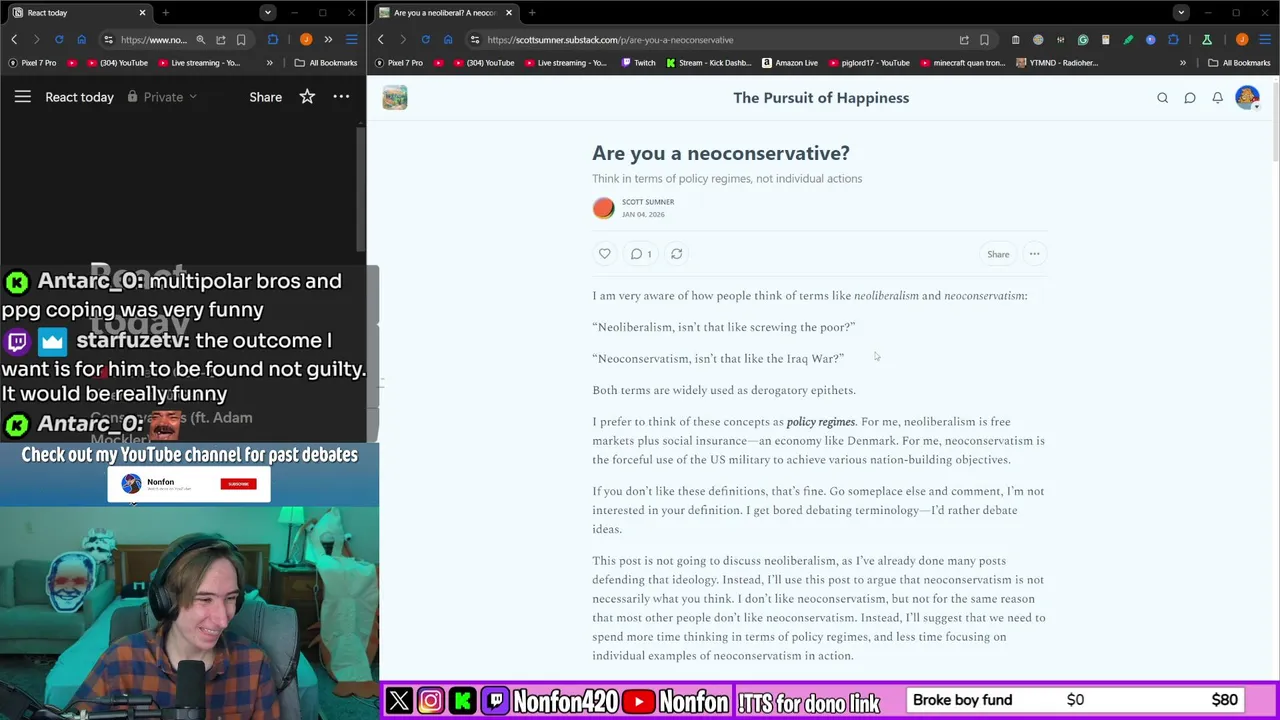Image resolution: width=1280 pixels, height=720 pixels.
Task: Go back in Substack browser window
Action: pos(381,40)
